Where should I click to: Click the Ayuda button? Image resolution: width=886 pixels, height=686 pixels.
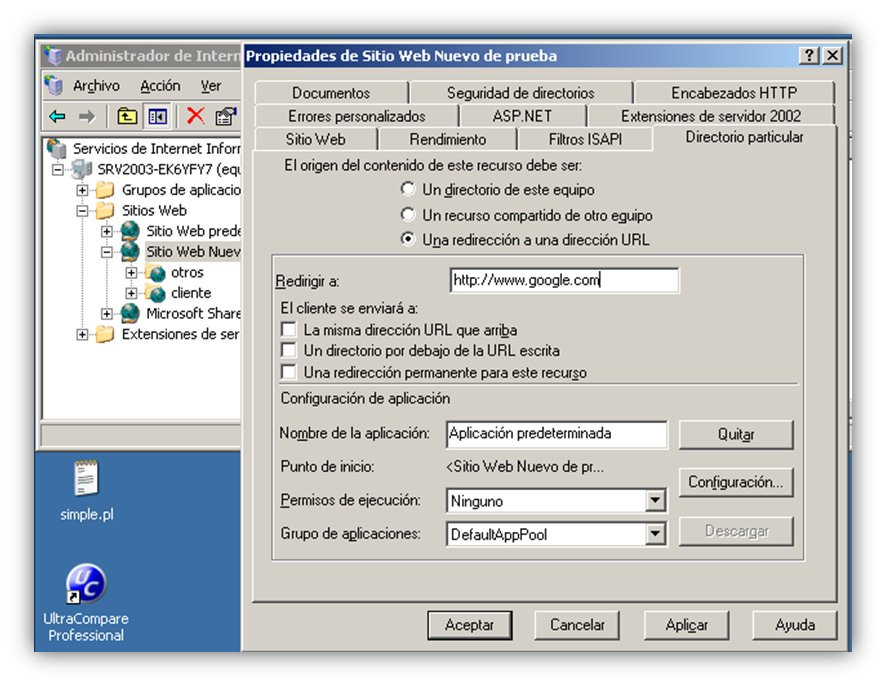(x=794, y=625)
